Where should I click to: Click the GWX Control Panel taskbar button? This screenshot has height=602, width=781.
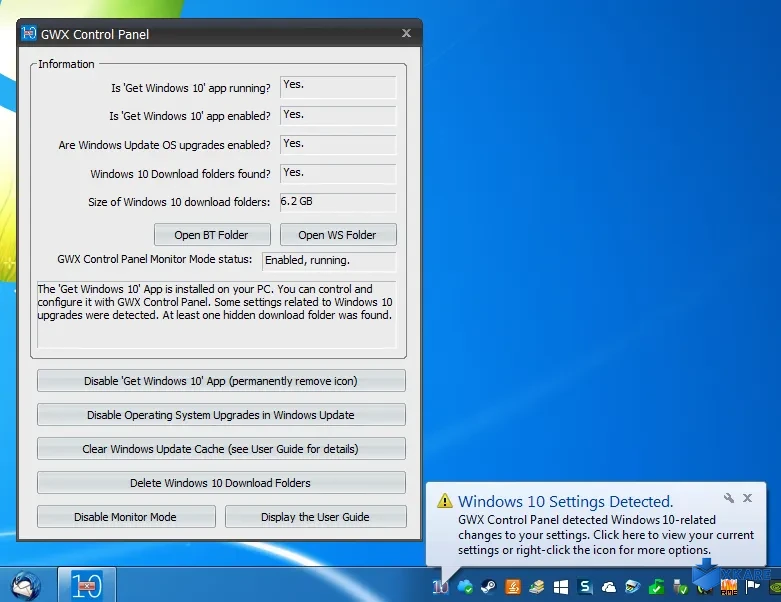(86, 584)
